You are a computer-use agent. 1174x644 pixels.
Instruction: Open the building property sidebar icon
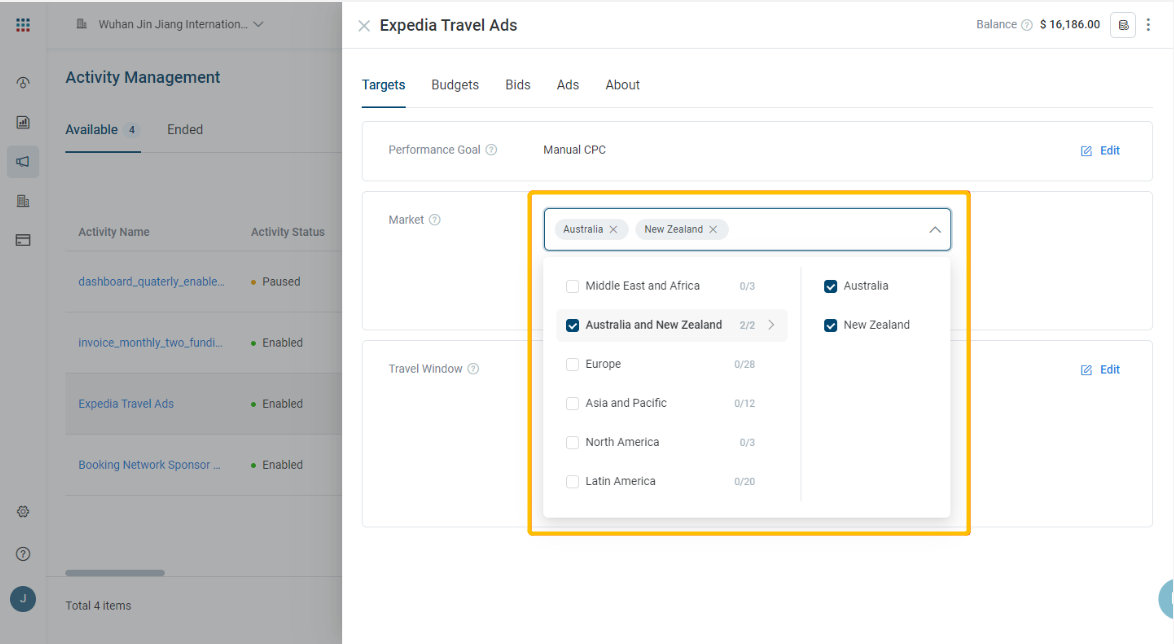coord(23,201)
